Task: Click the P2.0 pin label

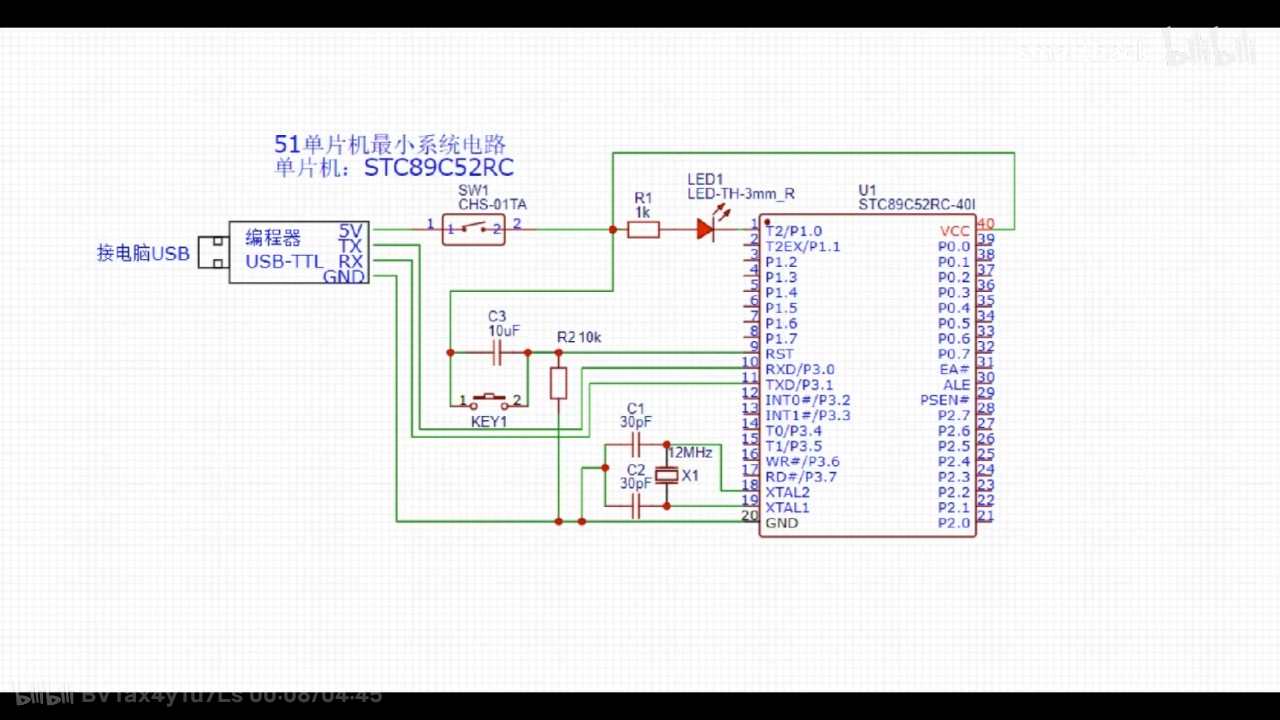Action: coord(954,523)
